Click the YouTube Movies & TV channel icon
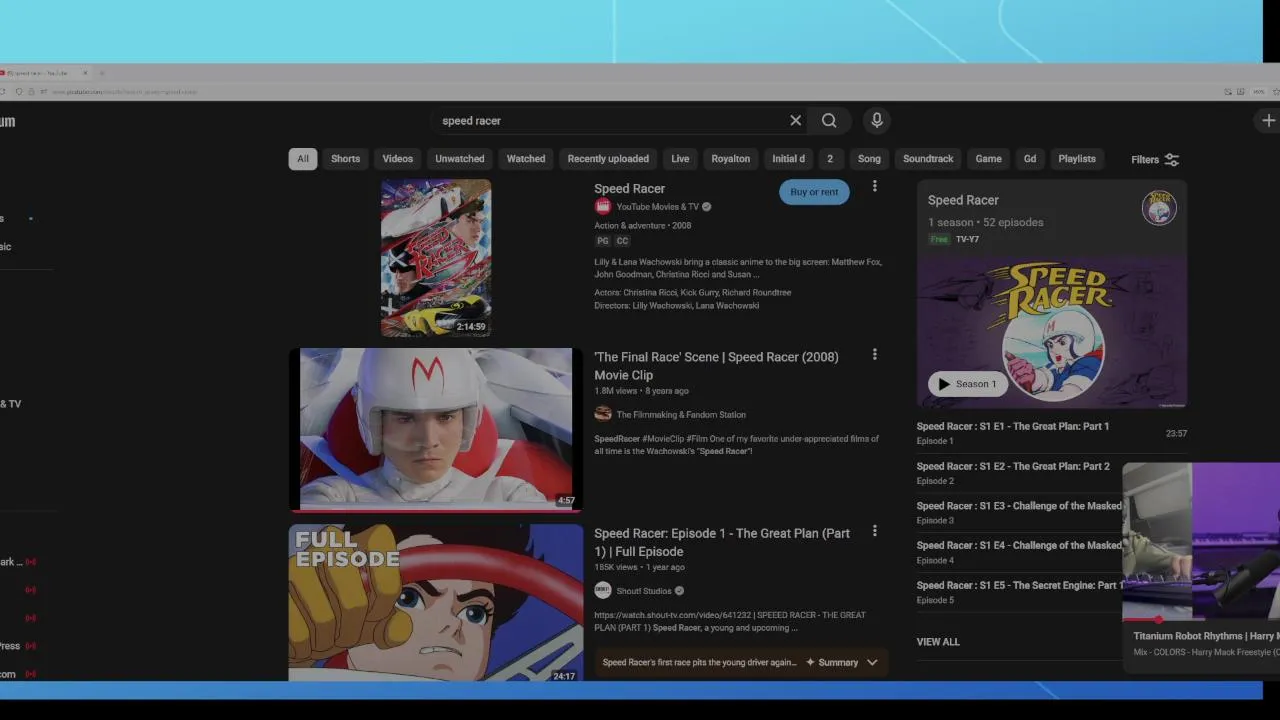 [x=603, y=207]
